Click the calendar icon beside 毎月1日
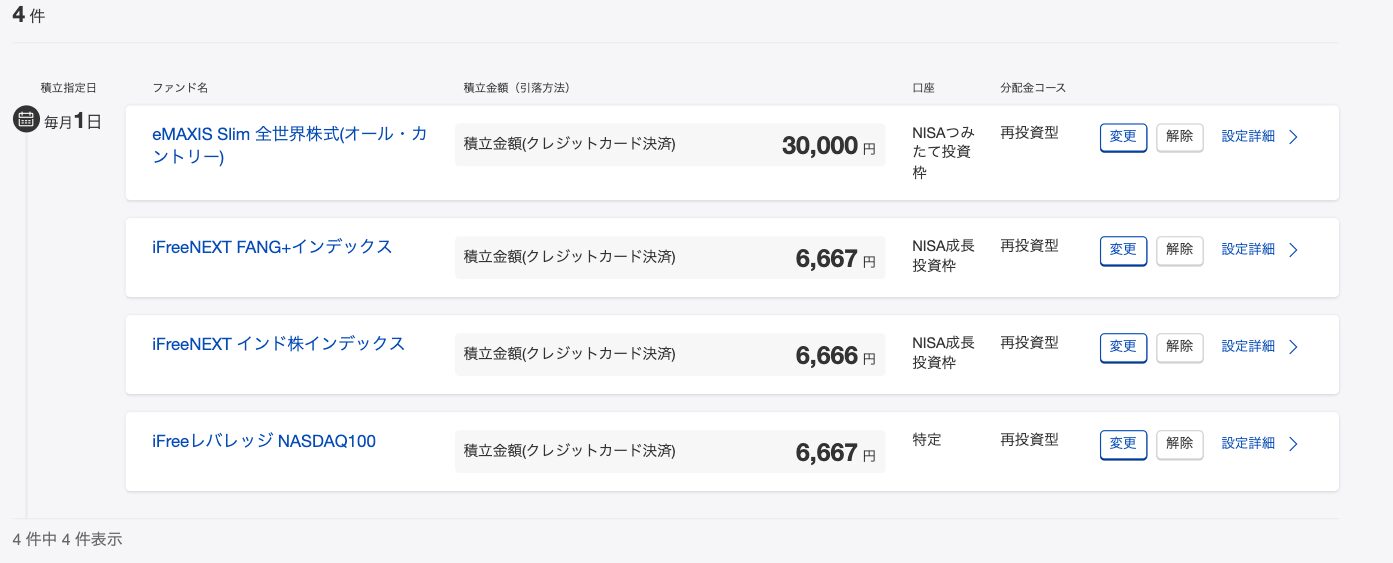Viewport: 1393px width, 563px height. tap(25, 121)
